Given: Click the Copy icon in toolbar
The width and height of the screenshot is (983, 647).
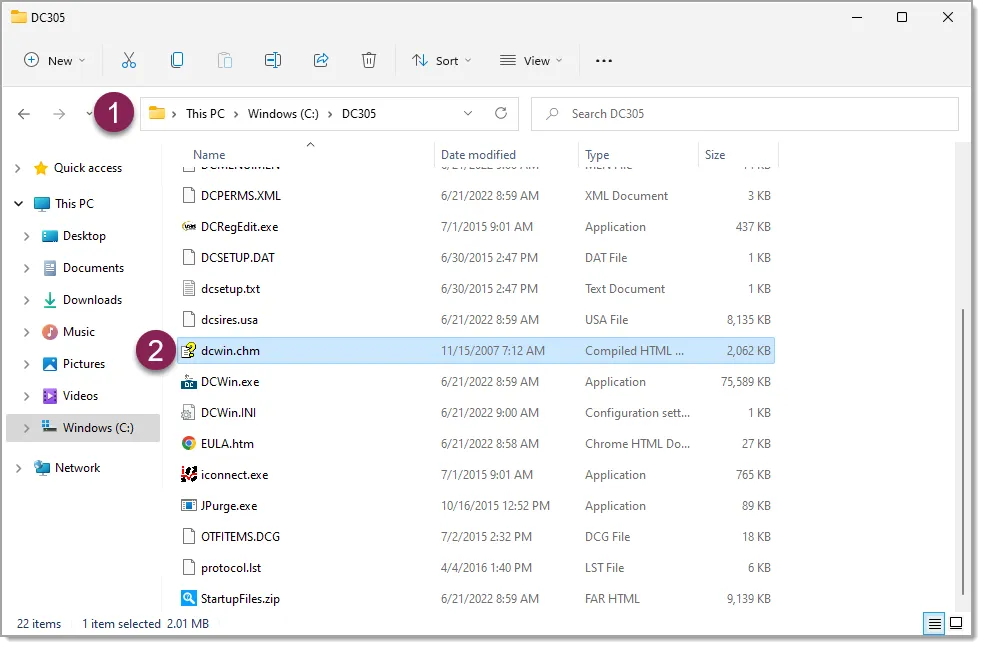Looking at the screenshot, I should 177,60.
